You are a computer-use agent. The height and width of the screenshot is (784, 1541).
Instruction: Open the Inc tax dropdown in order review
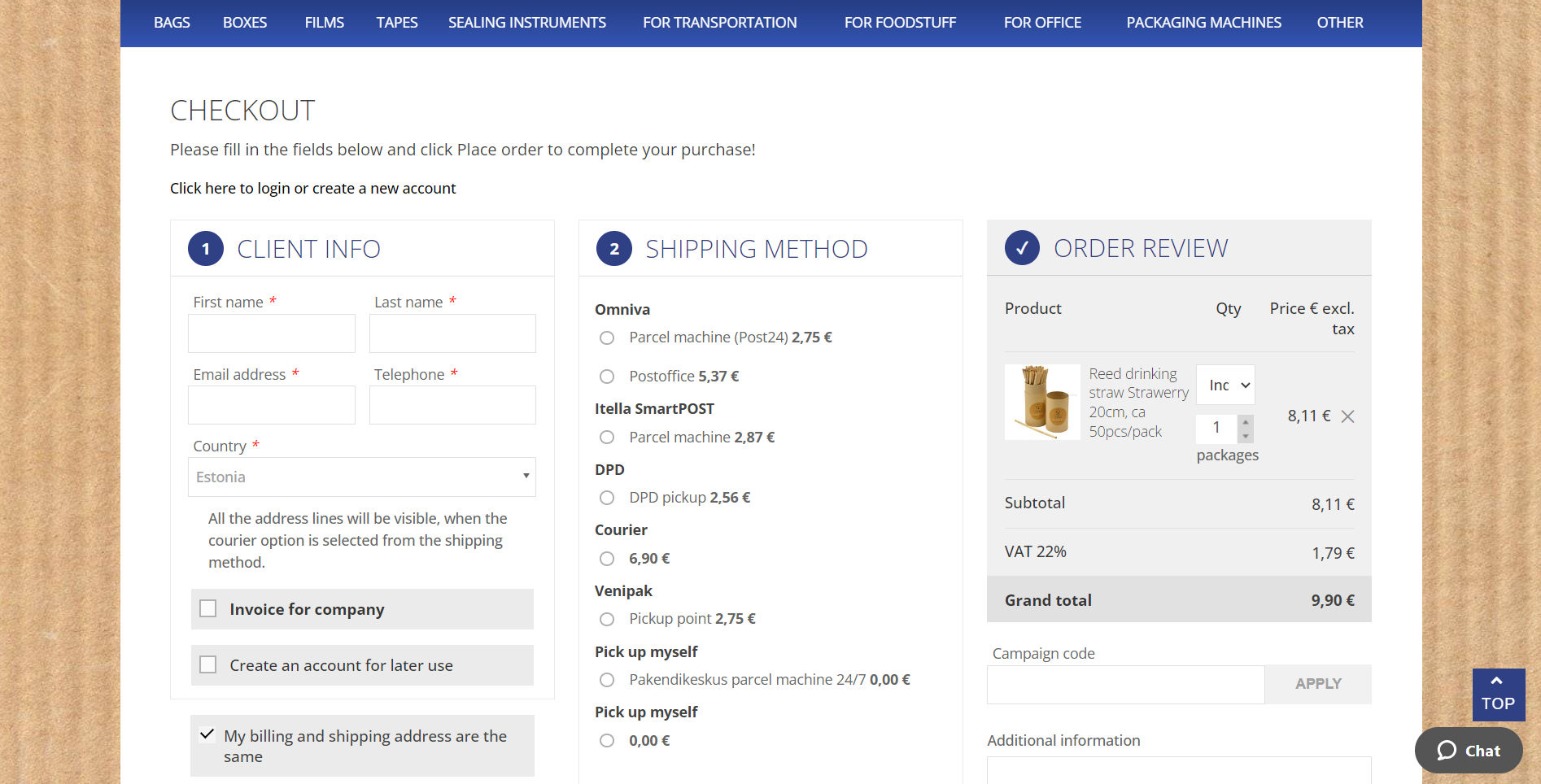coord(1225,385)
